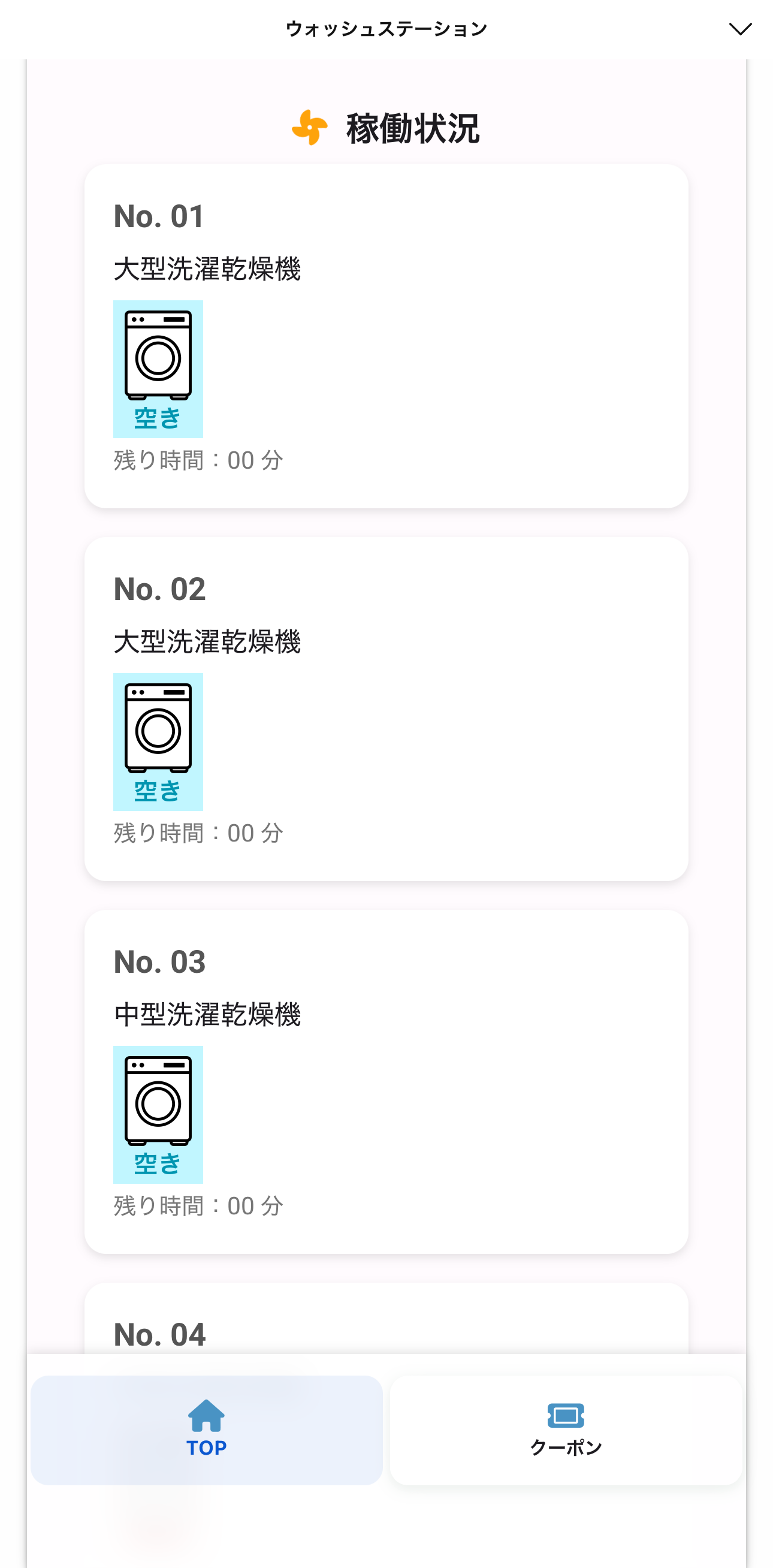Click the orange fan icon beside 稼働状況
The width and height of the screenshot is (773, 1568).
pyautogui.click(x=310, y=128)
